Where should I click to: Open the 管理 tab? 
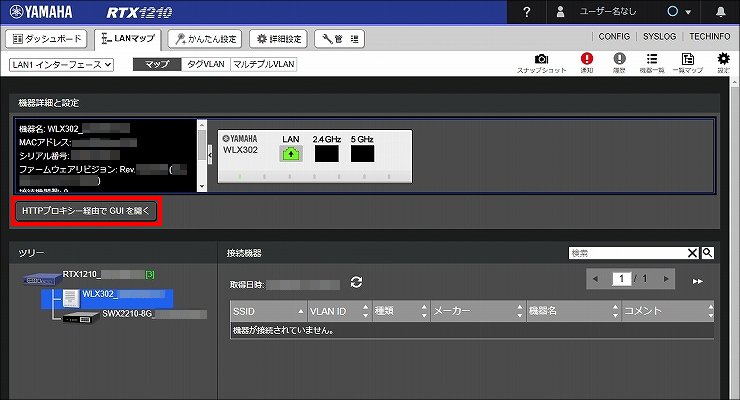coord(339,39)
